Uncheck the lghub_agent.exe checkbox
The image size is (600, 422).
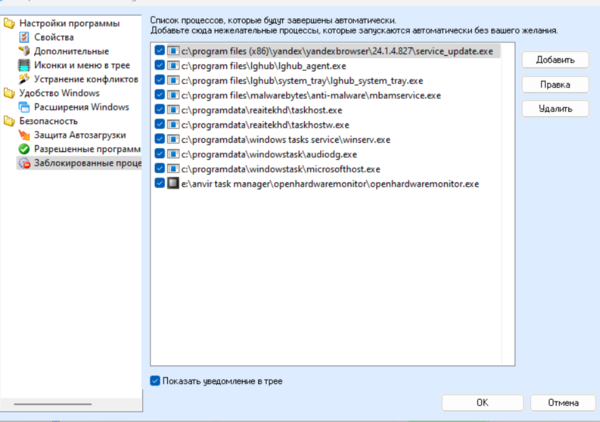tap(160, 65)
